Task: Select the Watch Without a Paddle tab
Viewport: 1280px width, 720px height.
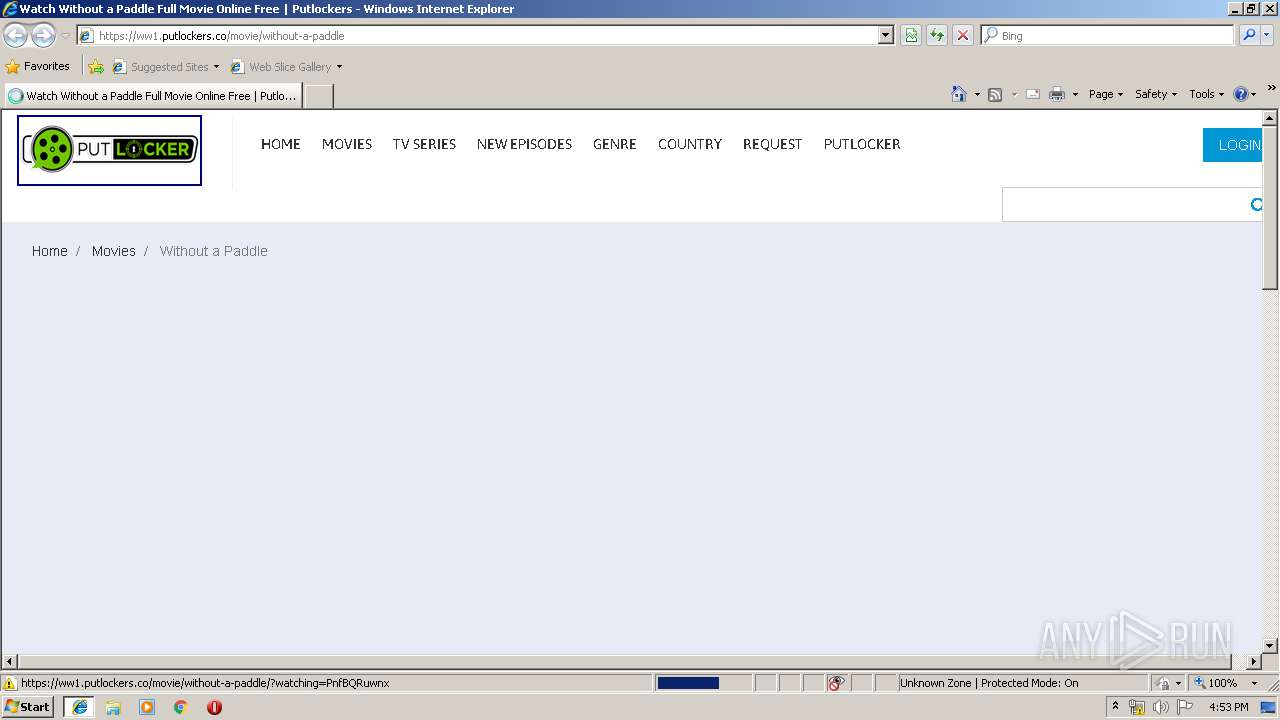Action: (153, 96)
